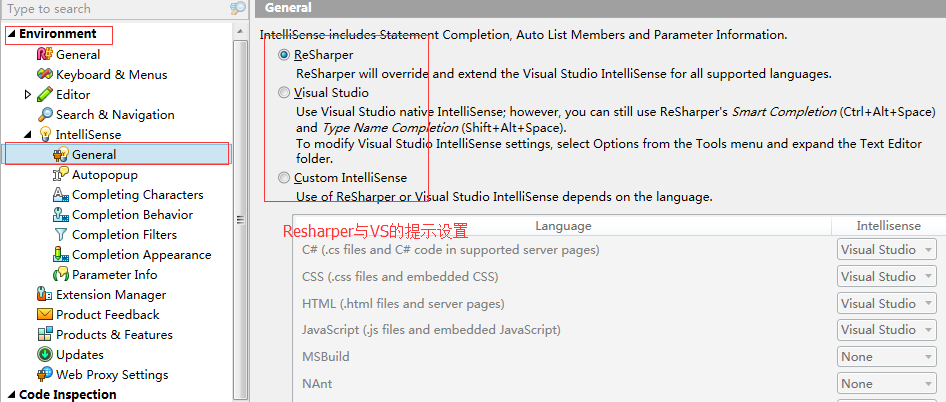Open Keyboard & Menus settings page
Viewport: 946px width, 402px height.
pyautogui.click(x=112, y=74)
